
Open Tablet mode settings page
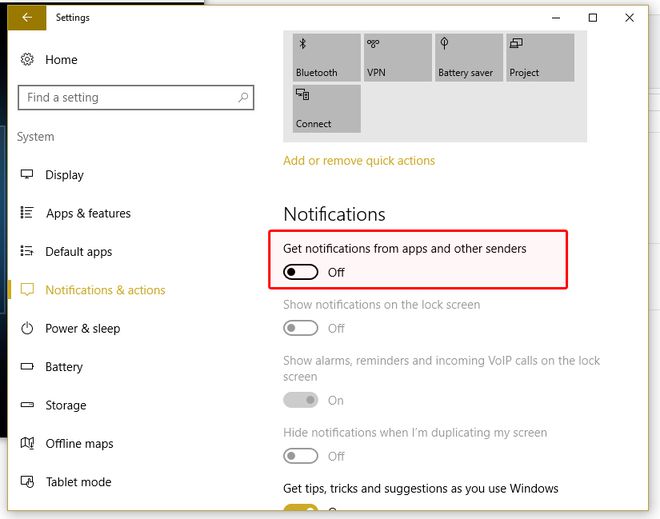(x=79, y=482)
